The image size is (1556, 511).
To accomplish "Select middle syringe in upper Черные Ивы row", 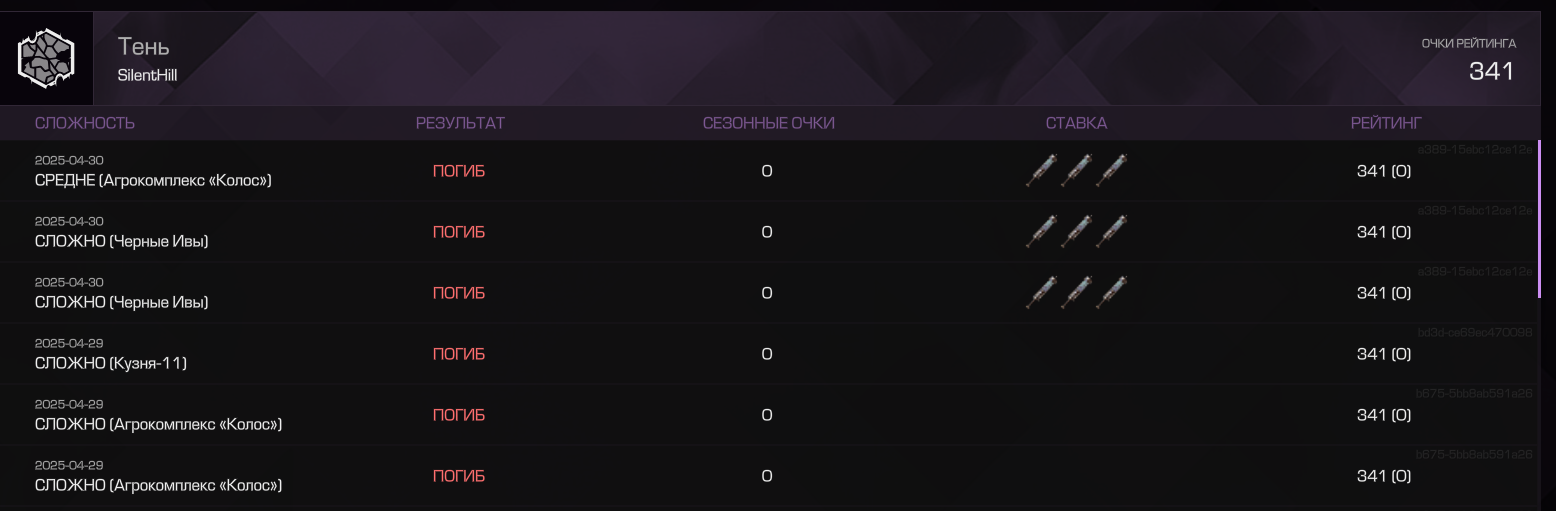I will (x=1076, y=232).
